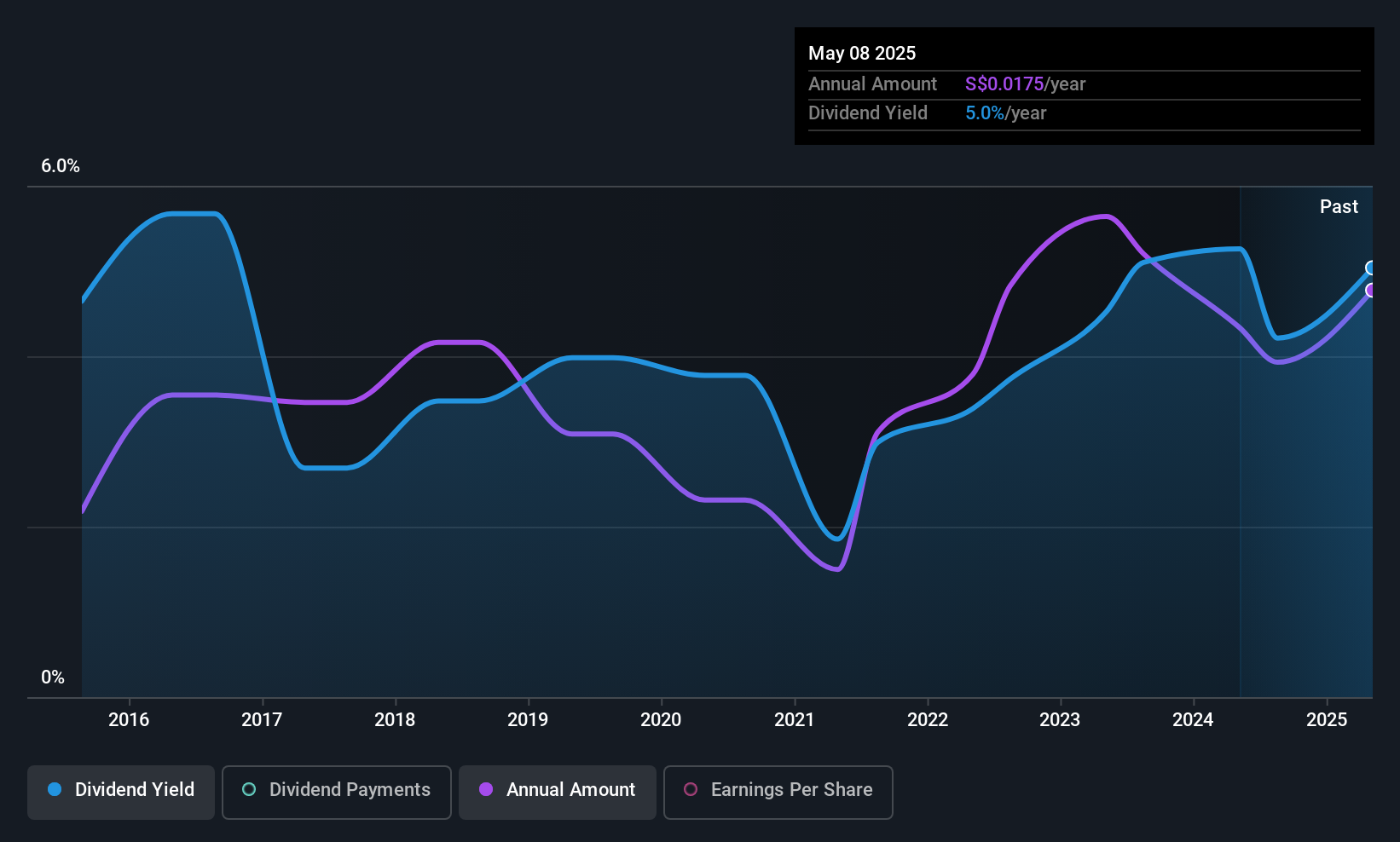Click the 2022 x-axis label
The height and width of the screenshot is (842, 1400).
[x=928, y=719]
